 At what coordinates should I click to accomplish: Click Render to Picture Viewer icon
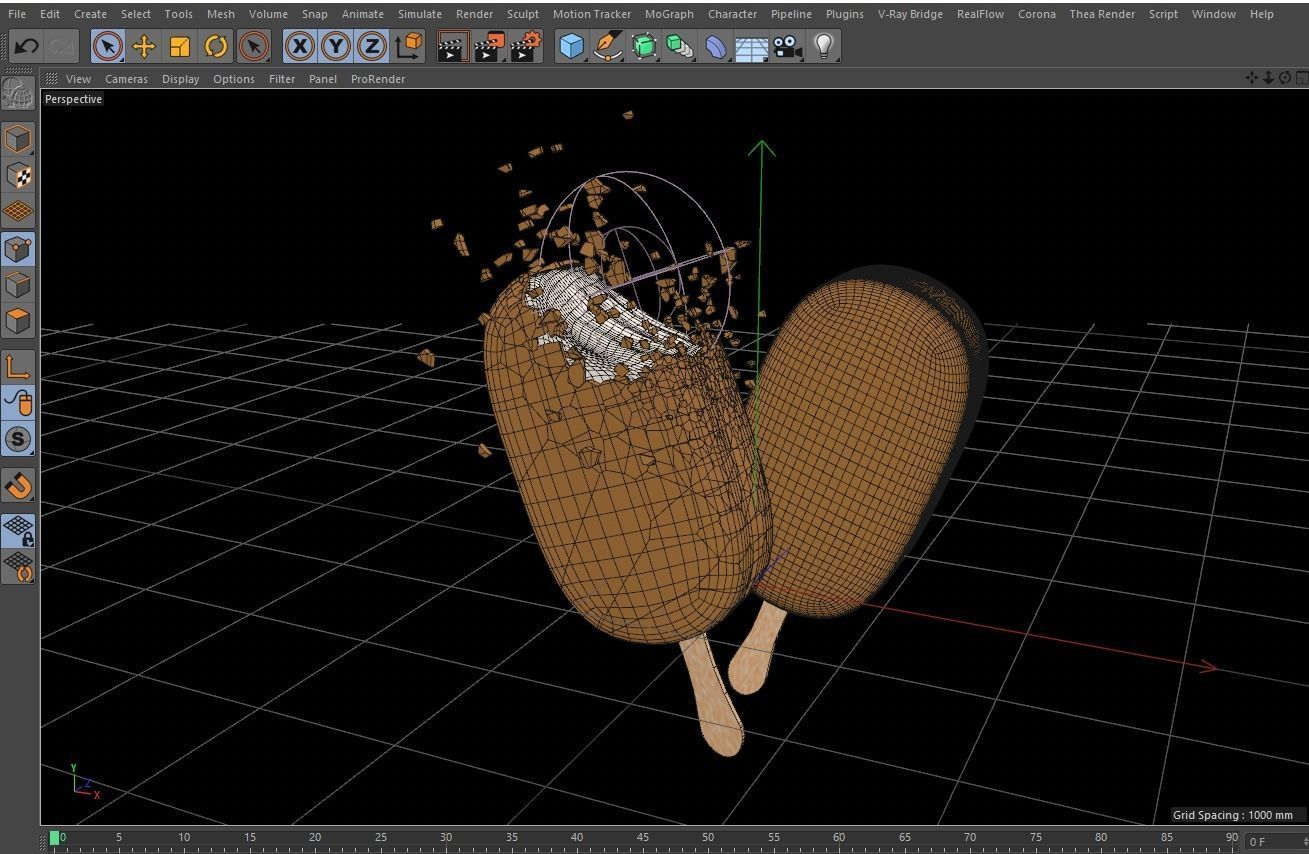point(488,46)
